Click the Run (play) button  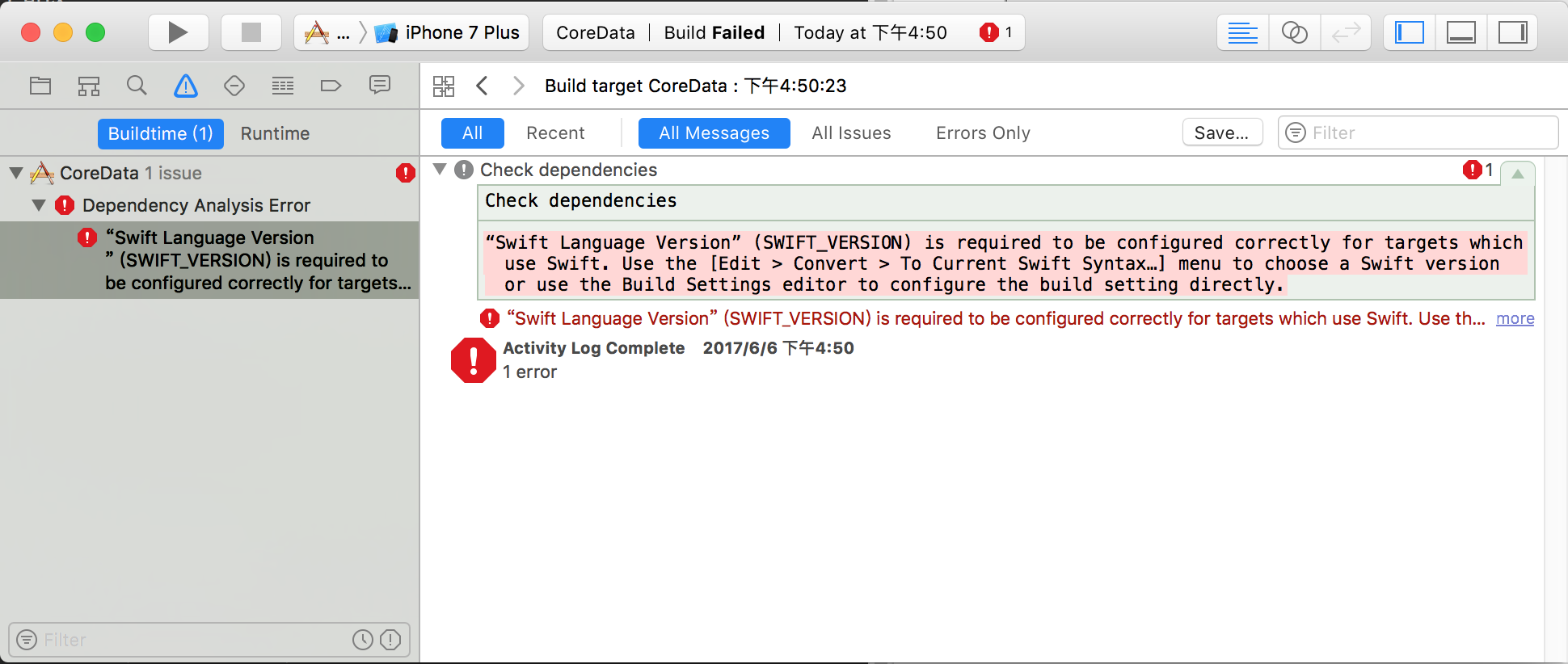pos(178,32)
